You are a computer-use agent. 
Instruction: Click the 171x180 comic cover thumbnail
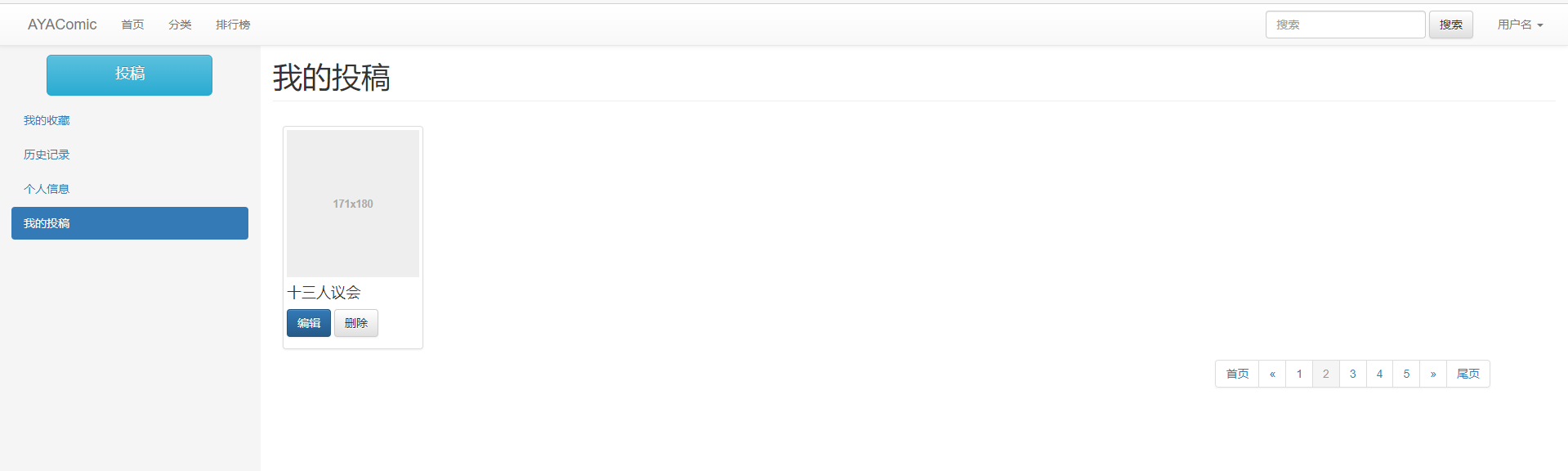coord(353,204)
